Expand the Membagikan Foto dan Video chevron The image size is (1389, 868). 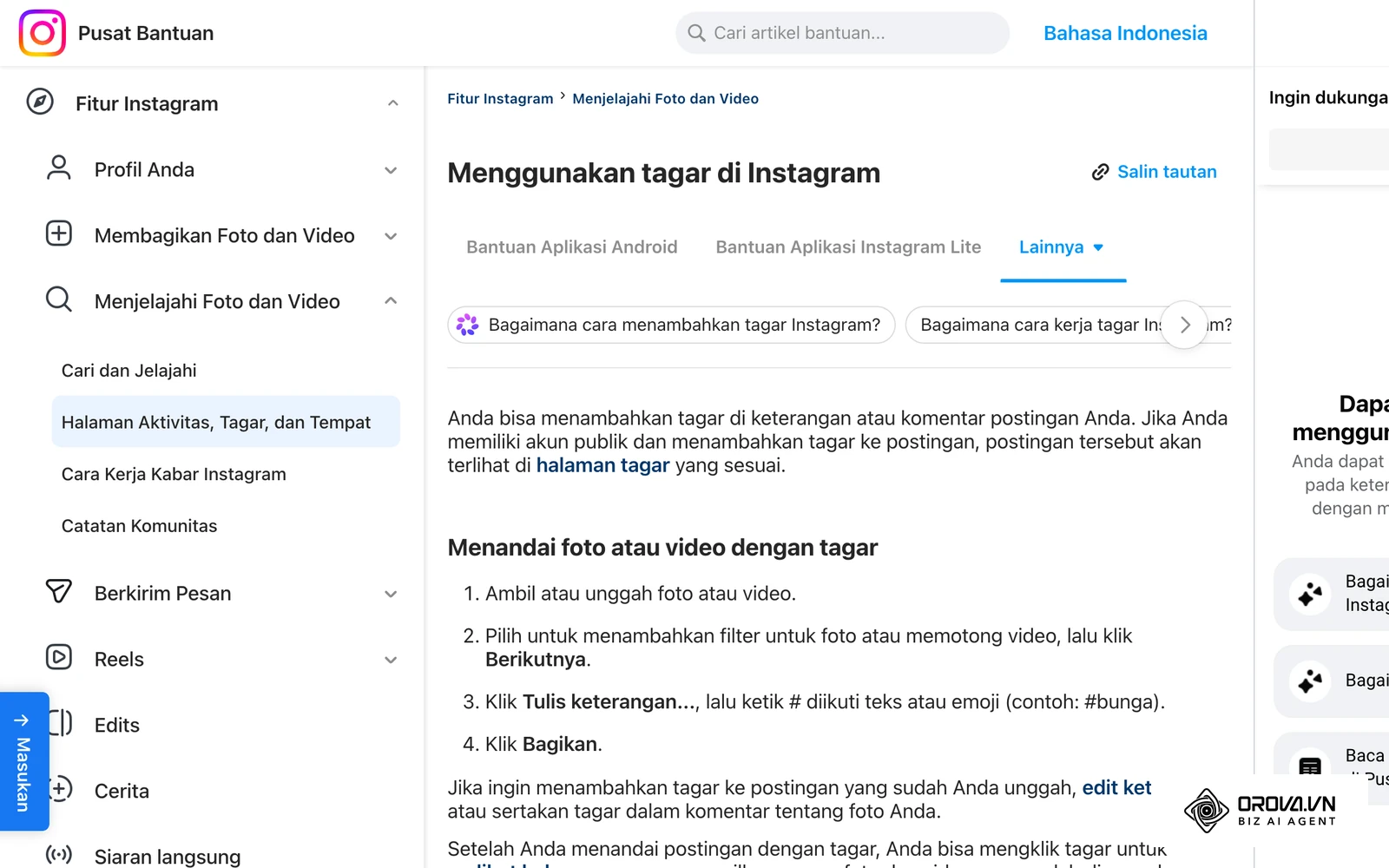(x=392, y=236)
